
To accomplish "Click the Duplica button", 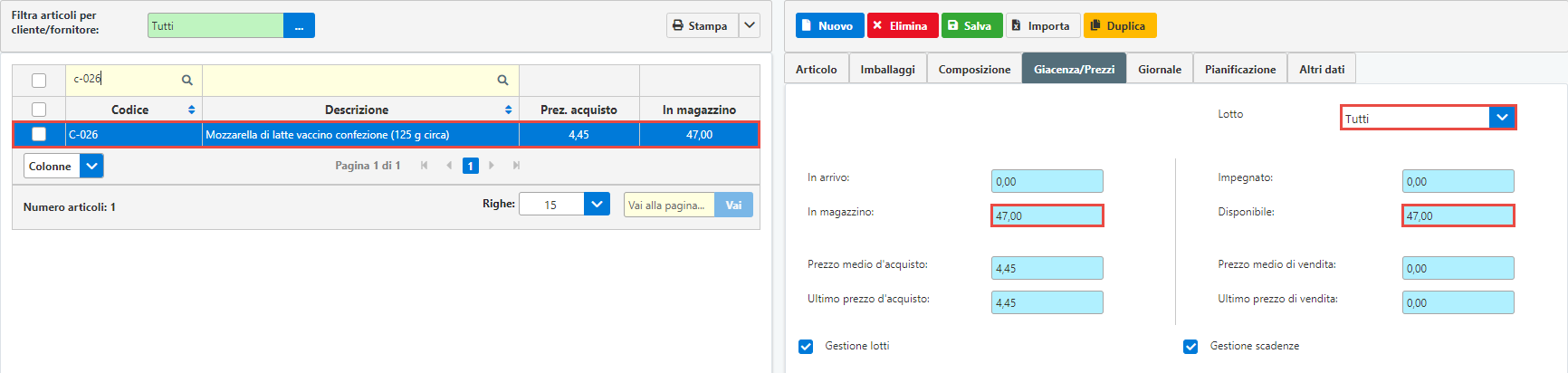I will pyautogui.click(x=1119, y=26).
